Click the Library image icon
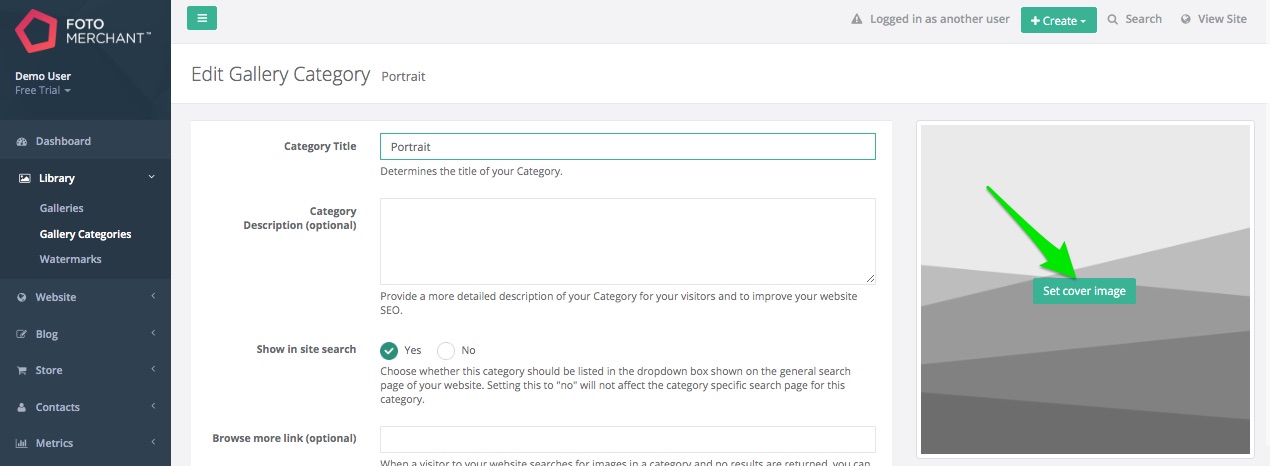Viewport: 1270px width, 466px height. pyautogui.click(x=24, y=179)
